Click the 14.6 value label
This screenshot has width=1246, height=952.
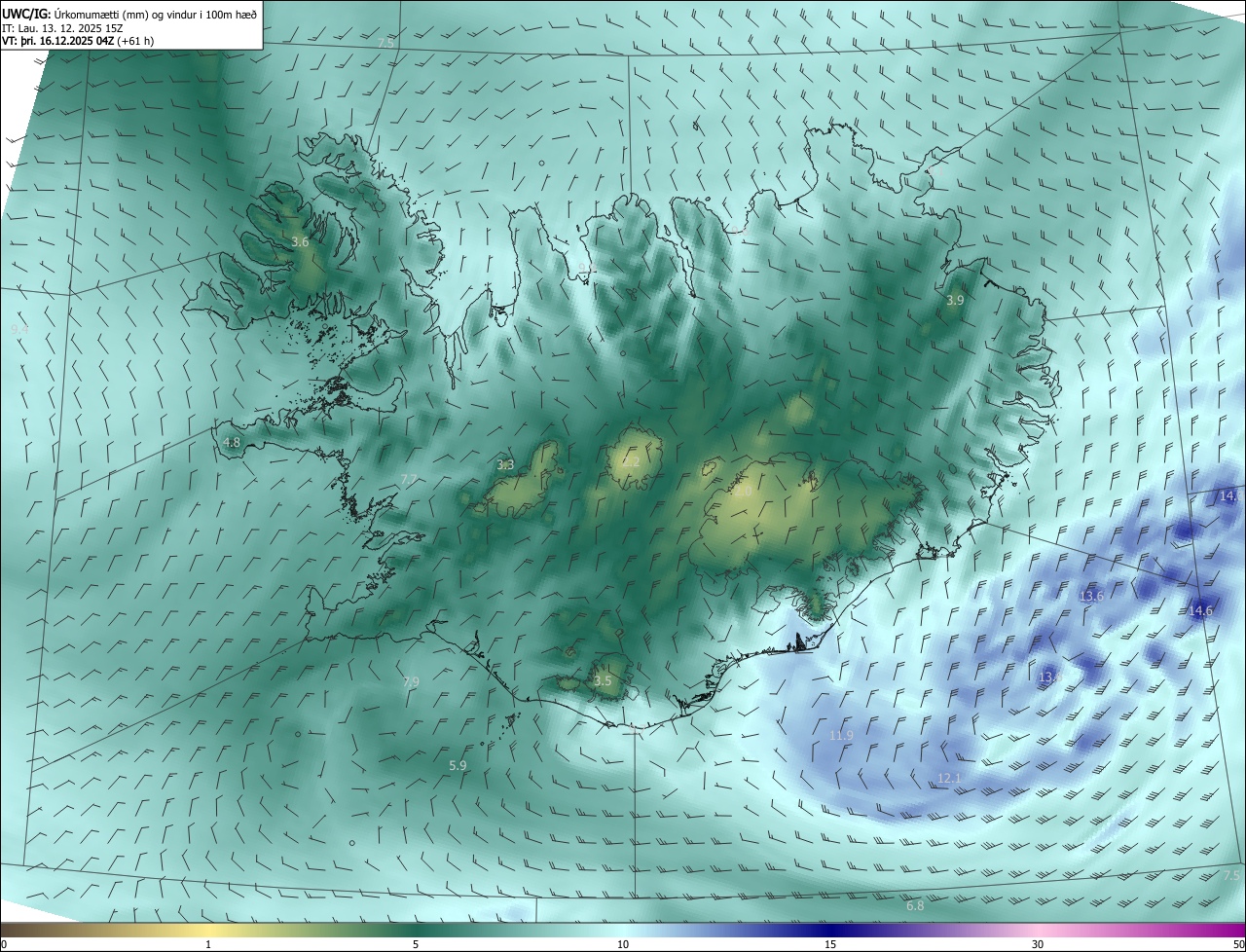(1201, 610)
